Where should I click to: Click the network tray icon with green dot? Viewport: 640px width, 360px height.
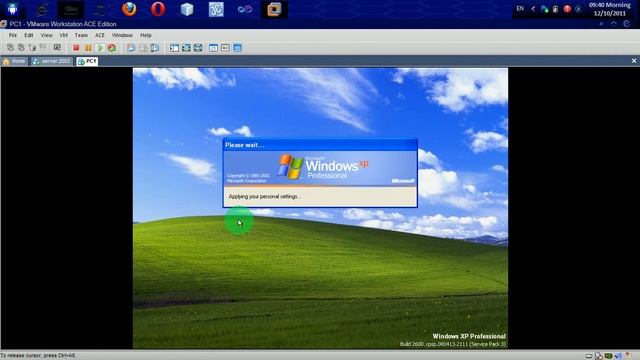coord(544,9)
